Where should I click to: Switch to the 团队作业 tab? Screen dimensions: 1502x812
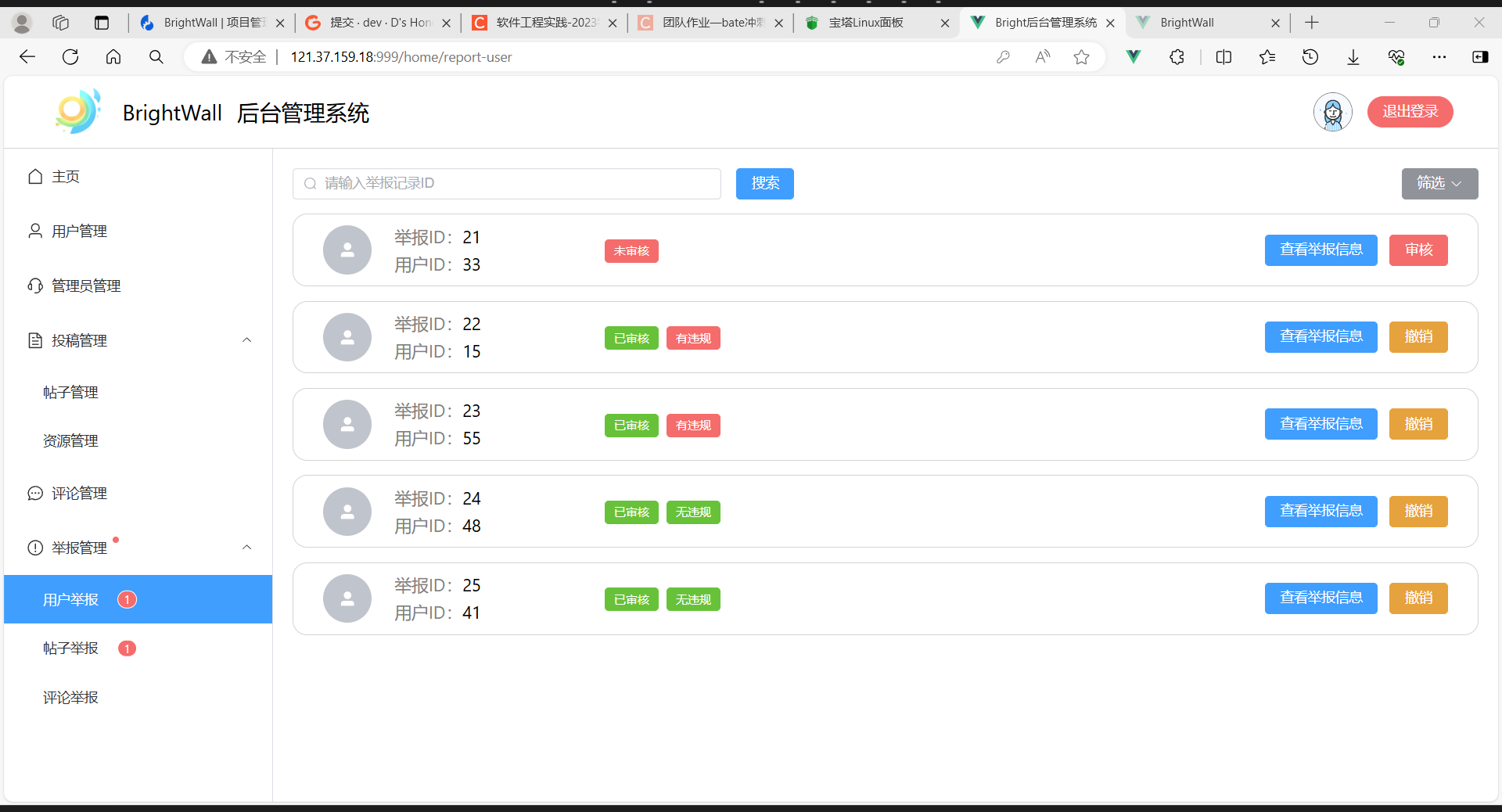click(x=710, y=23)
